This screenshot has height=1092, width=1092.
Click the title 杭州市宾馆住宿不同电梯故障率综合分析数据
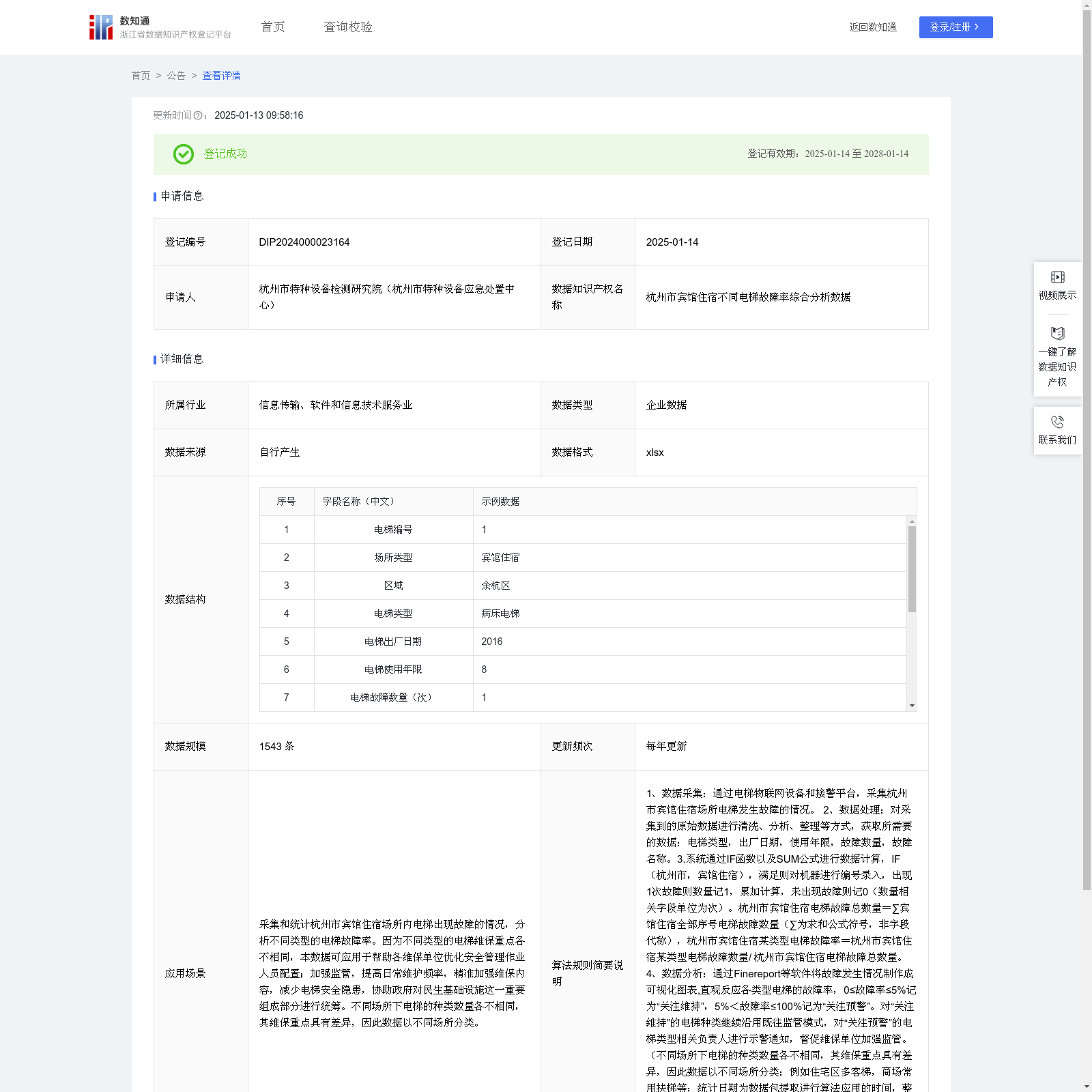[x=748, y=298]
